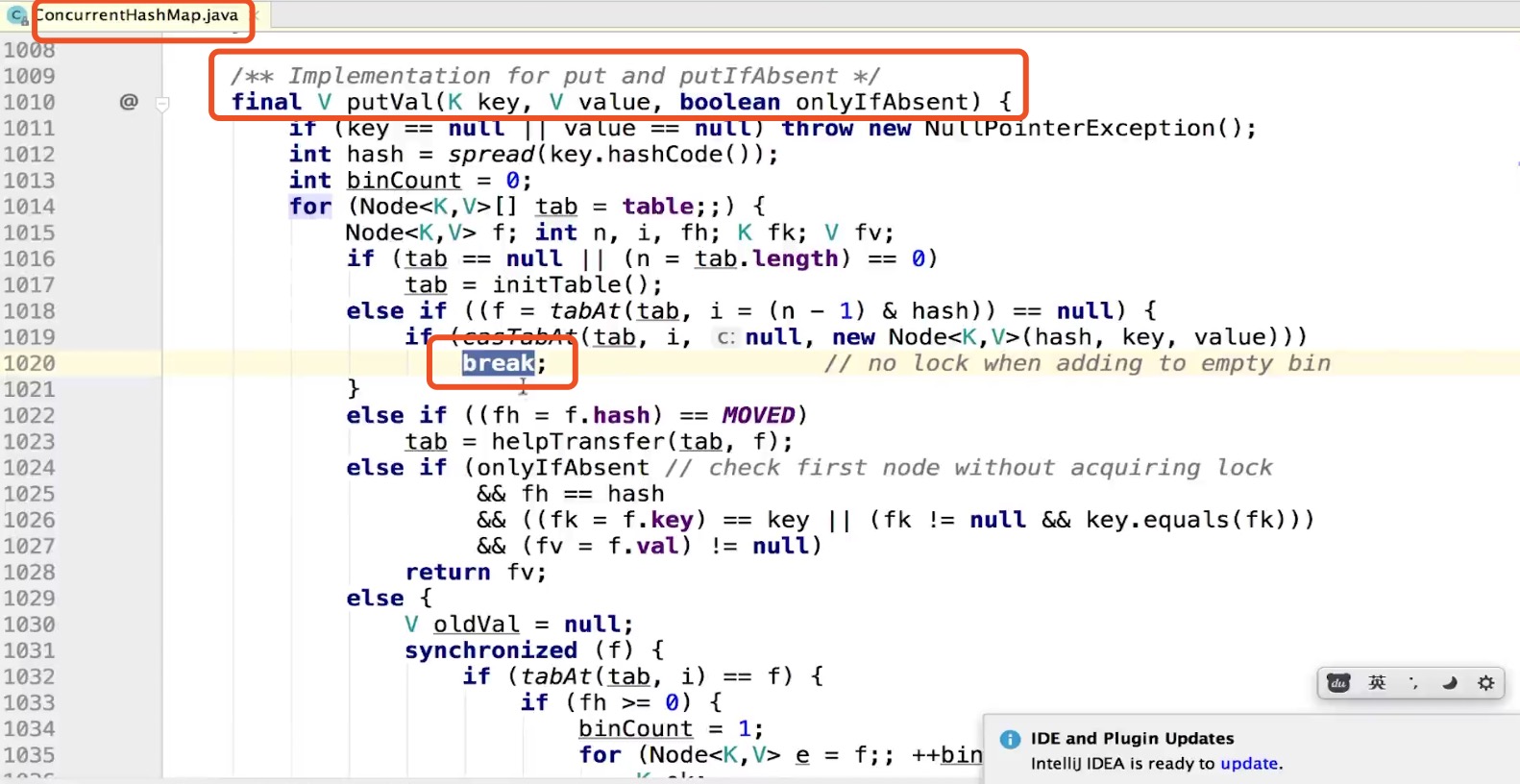Select the ConcurrentHashMap.java editor tab

(136, 15)
